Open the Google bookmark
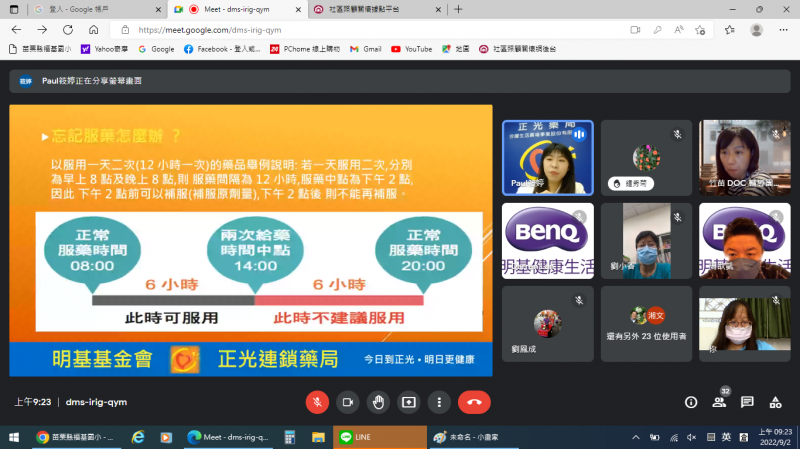The width and height of the screenshot is (800, 449). tap(156, 49)
